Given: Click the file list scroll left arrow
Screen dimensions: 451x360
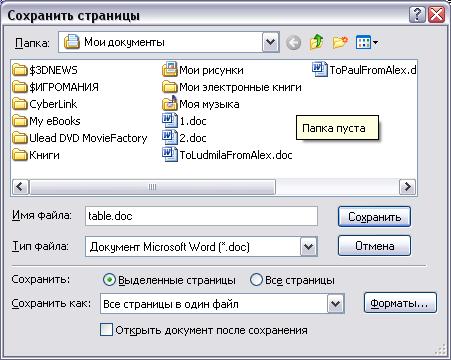Looking at the screenshot, I should tap(20, 187).
